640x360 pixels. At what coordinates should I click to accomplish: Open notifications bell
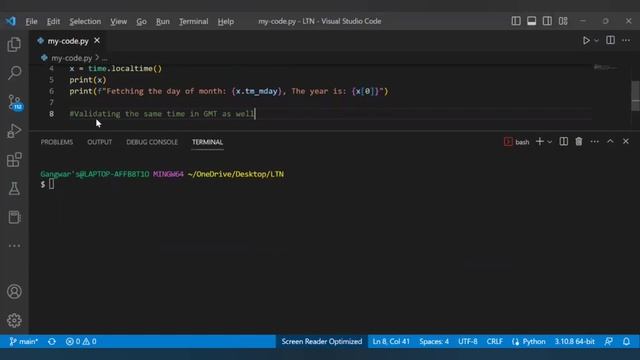[x=626, y=341]
